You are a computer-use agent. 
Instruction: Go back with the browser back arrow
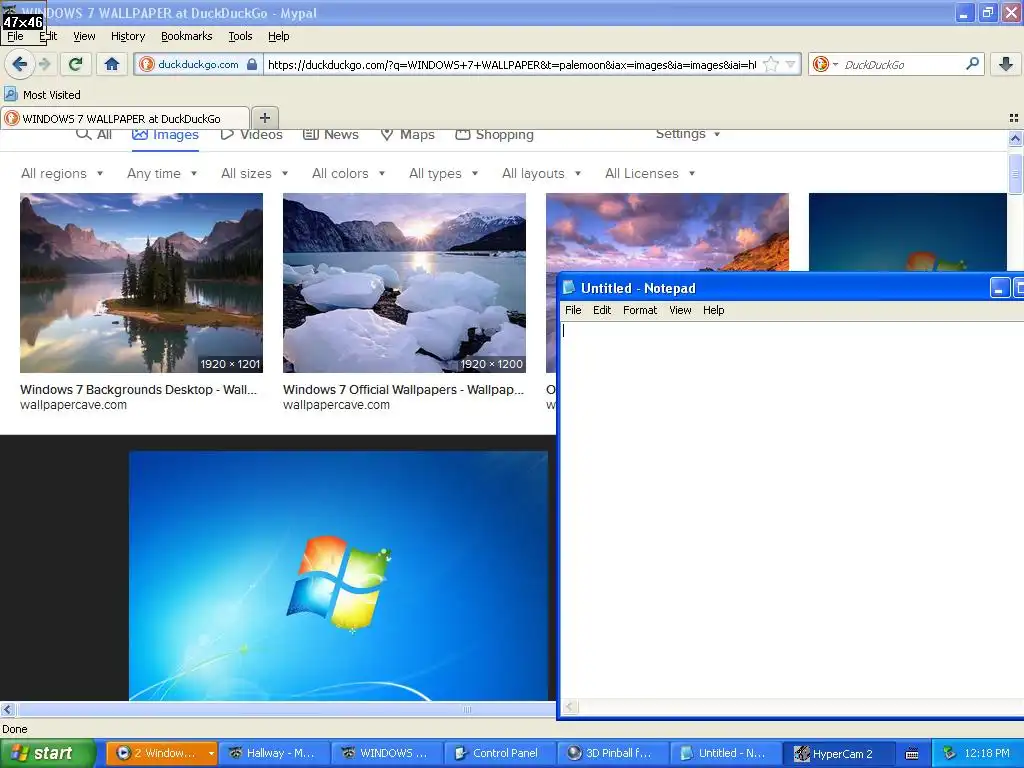click(x=20, y=64)
